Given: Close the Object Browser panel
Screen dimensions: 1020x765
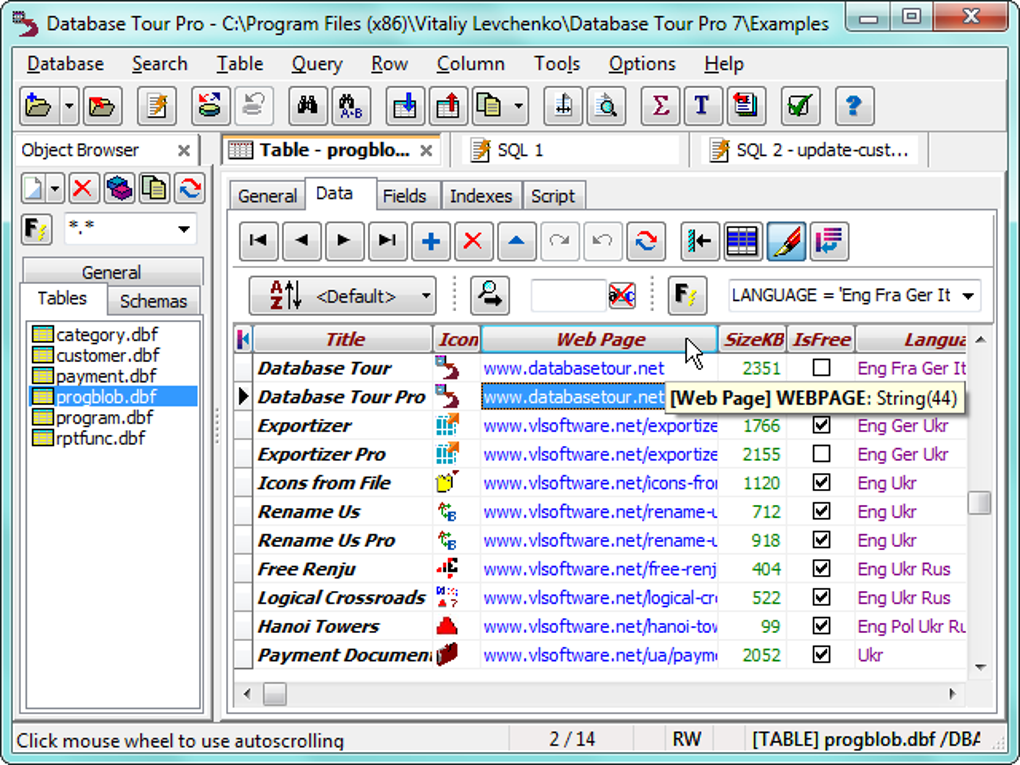Looking at the screenshot, I should tap(184, 151).
